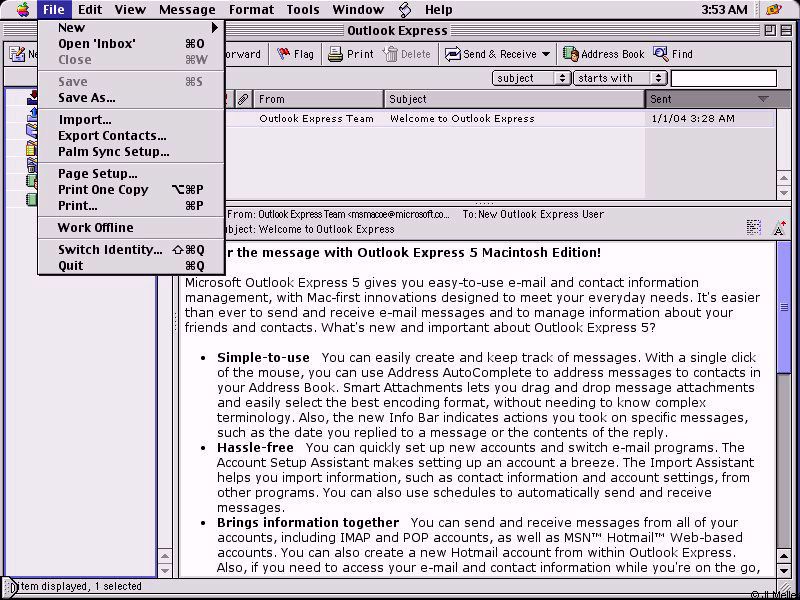Open the Apple menu
Screen dimensions: 800x600
[23, 9]
